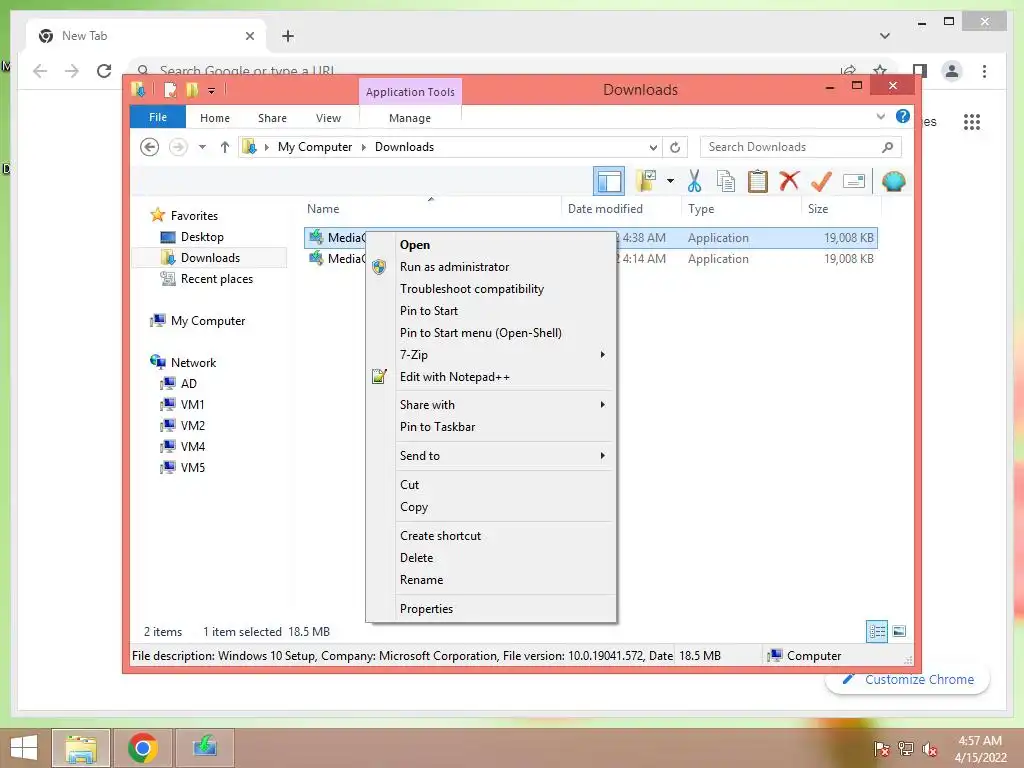Sort by the Name column header
The height and width of the screenshot is (768, 1024).
click(x=431, y=209)
